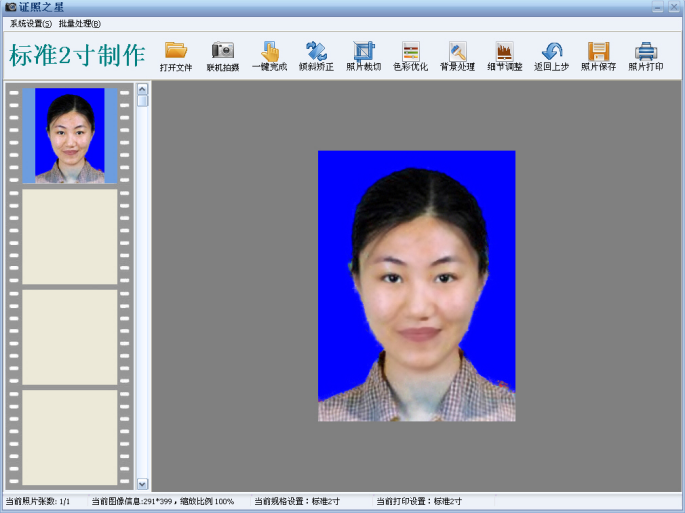685x513 pixels.
Task: Select the portrait thumbnail in film strip
Action: (70, 135)
